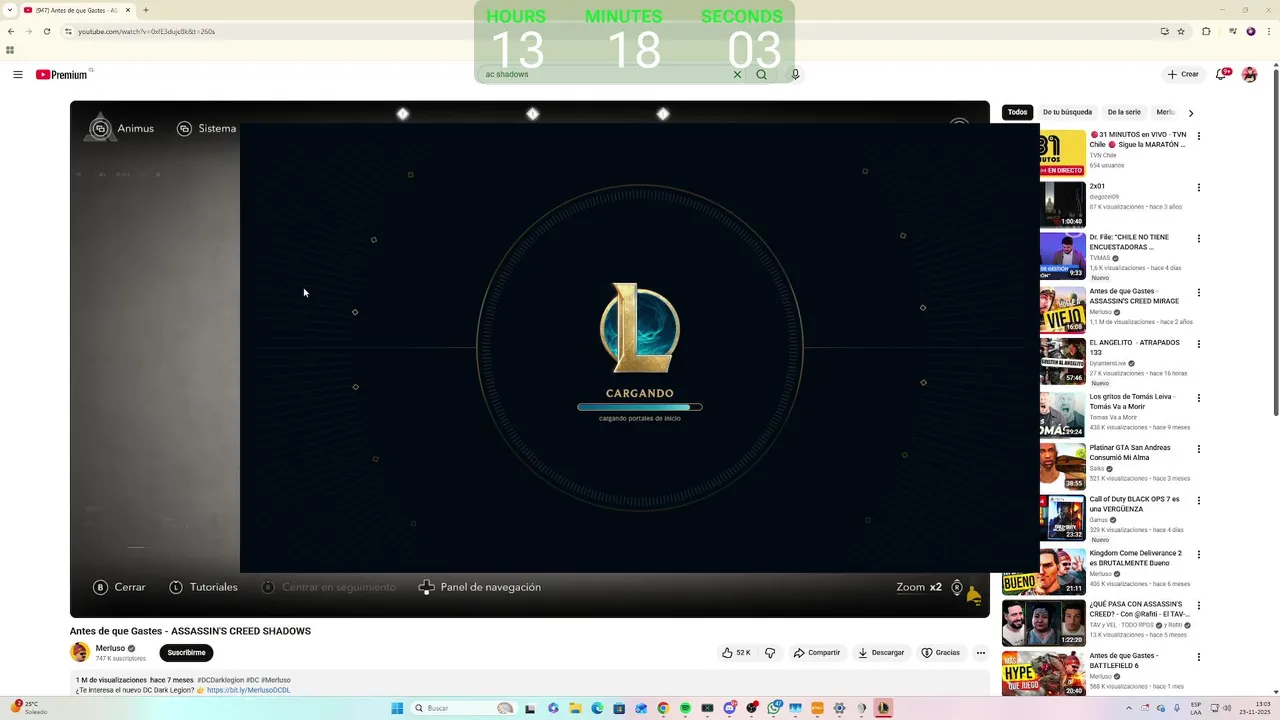Image resolution: width=1280 pixels, height=720 pixels.
Task: Run the search with the magnifier button
Action: pyautogui.click(x=762, y=74)
